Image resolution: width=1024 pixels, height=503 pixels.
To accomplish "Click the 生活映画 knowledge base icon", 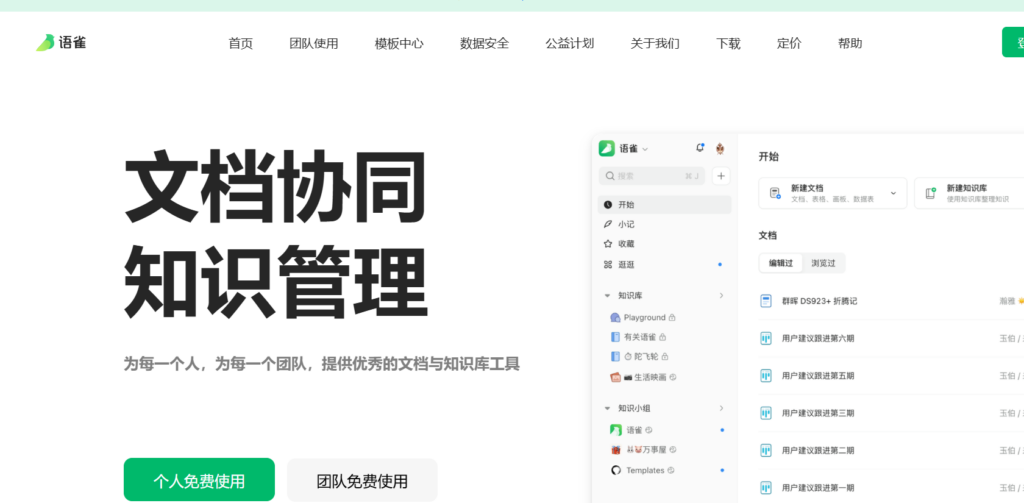I will tap(615, 377).
